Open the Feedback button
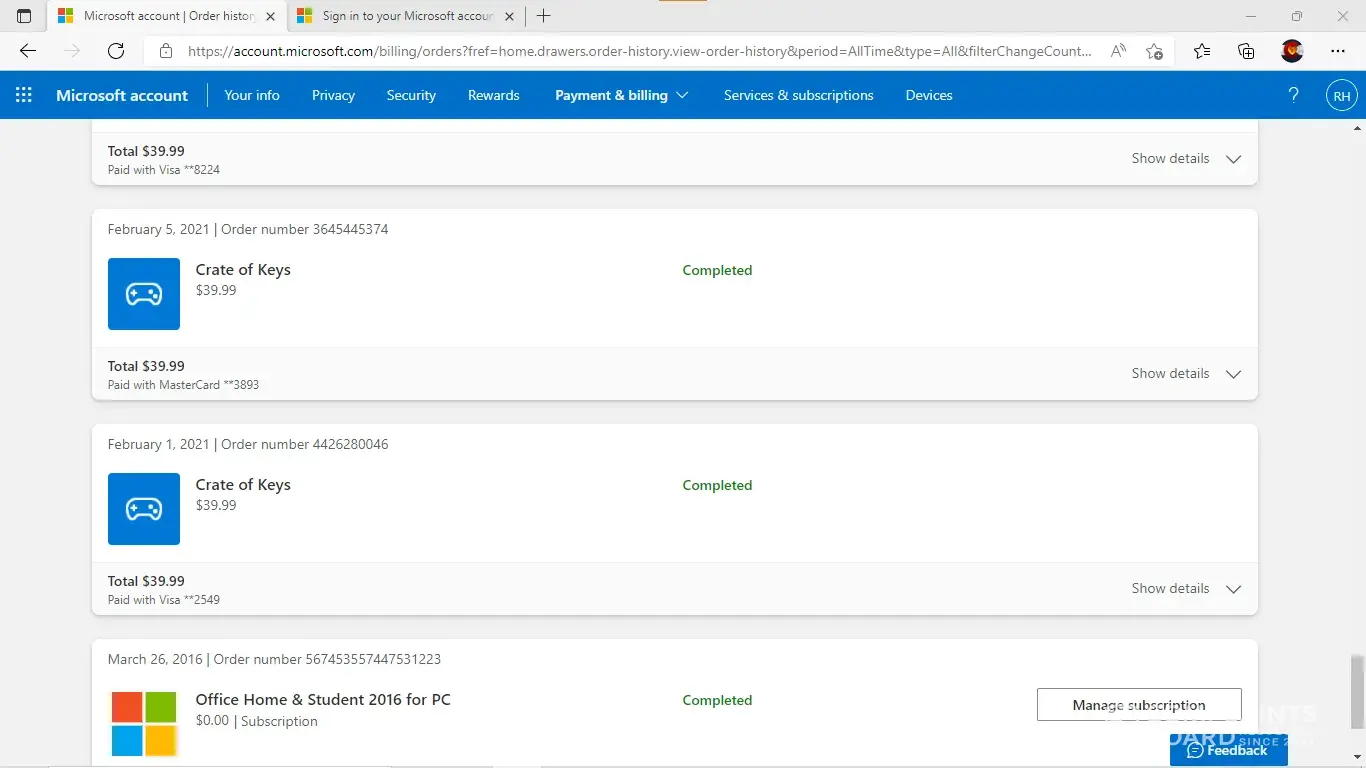The width and height of the screenshot is (1366, 768). coord(1228,750)
